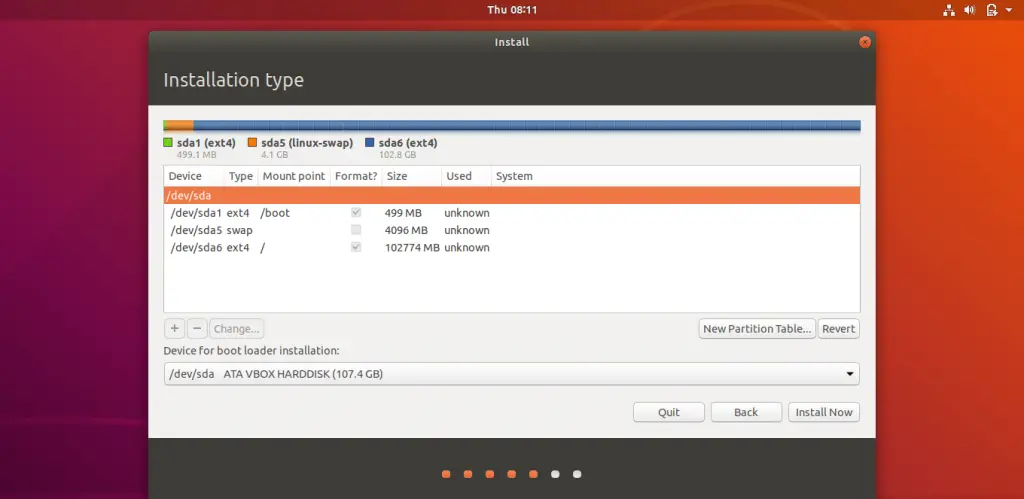Click sda6 (ext4) legend label
Image resolution: width=1024 pixels, height=499 pixels.
[408, 142]
